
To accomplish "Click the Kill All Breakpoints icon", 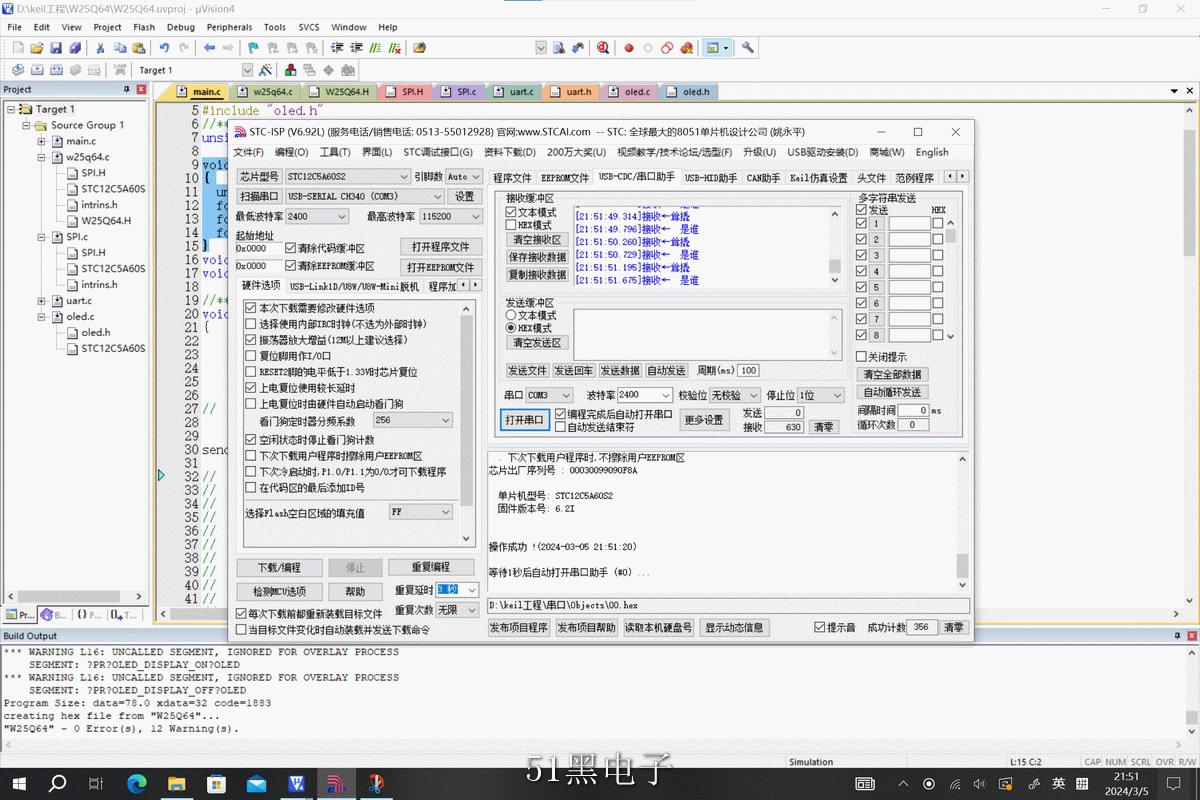I will pyautogui.click(x=686, y=47).
